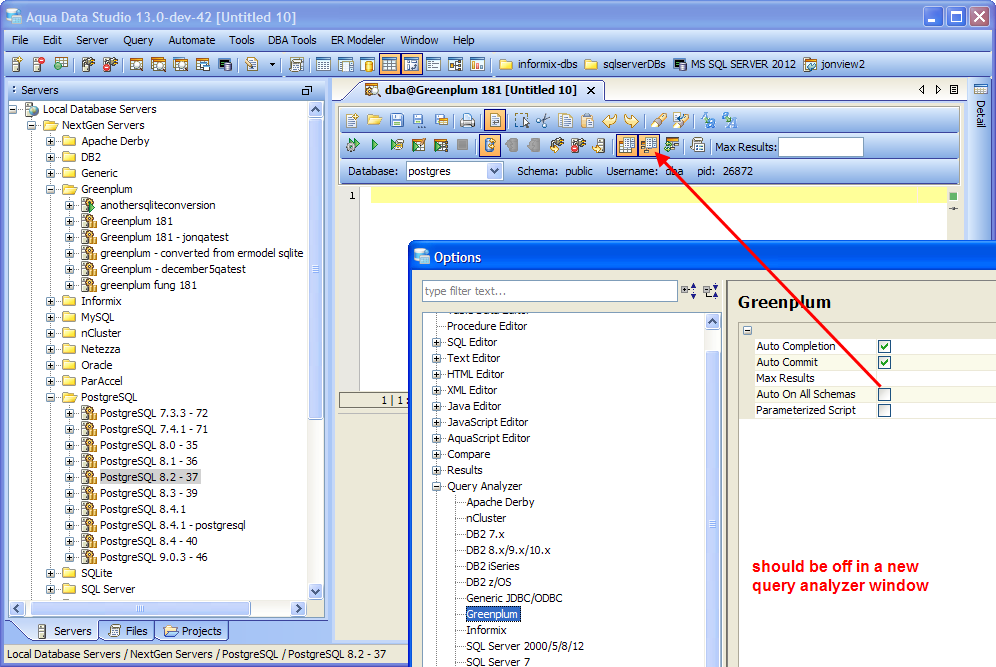This screenshot has width=996, height=667.
Task: Collapse the PostgreSQL servers folder
Action: point(51,398)
